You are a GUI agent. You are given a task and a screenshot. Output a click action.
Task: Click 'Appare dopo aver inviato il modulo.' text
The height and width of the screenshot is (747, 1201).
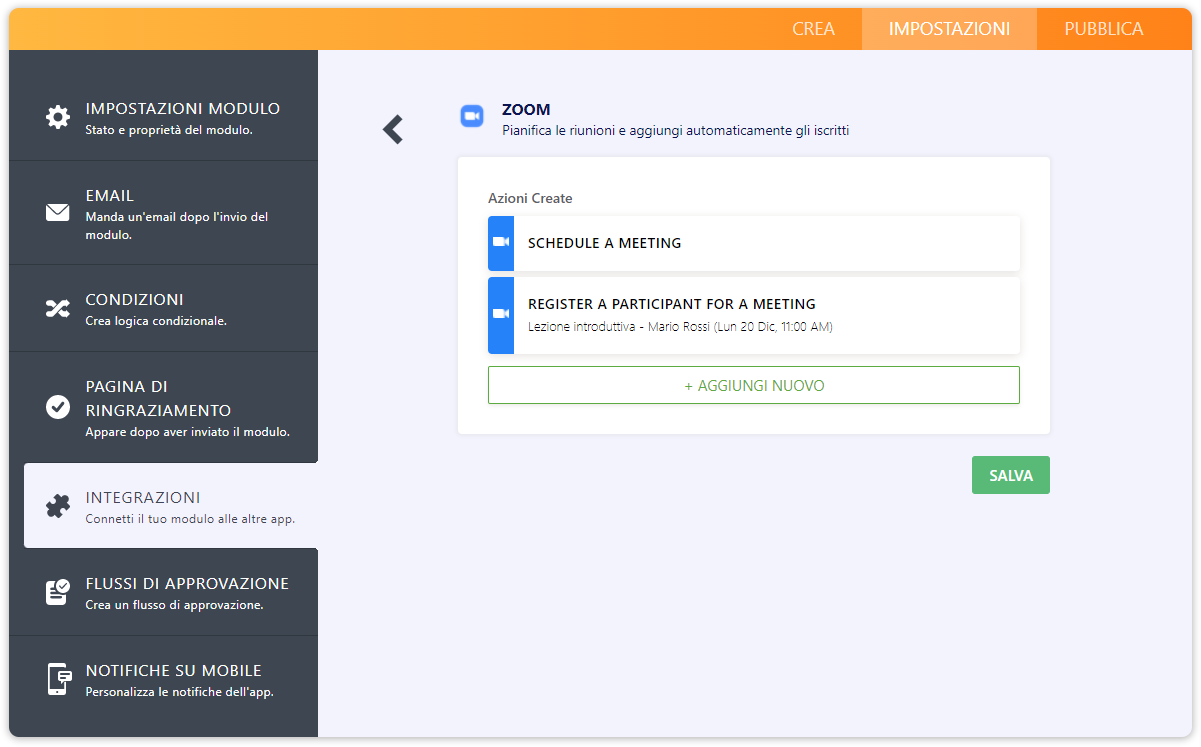pos(188,432)
